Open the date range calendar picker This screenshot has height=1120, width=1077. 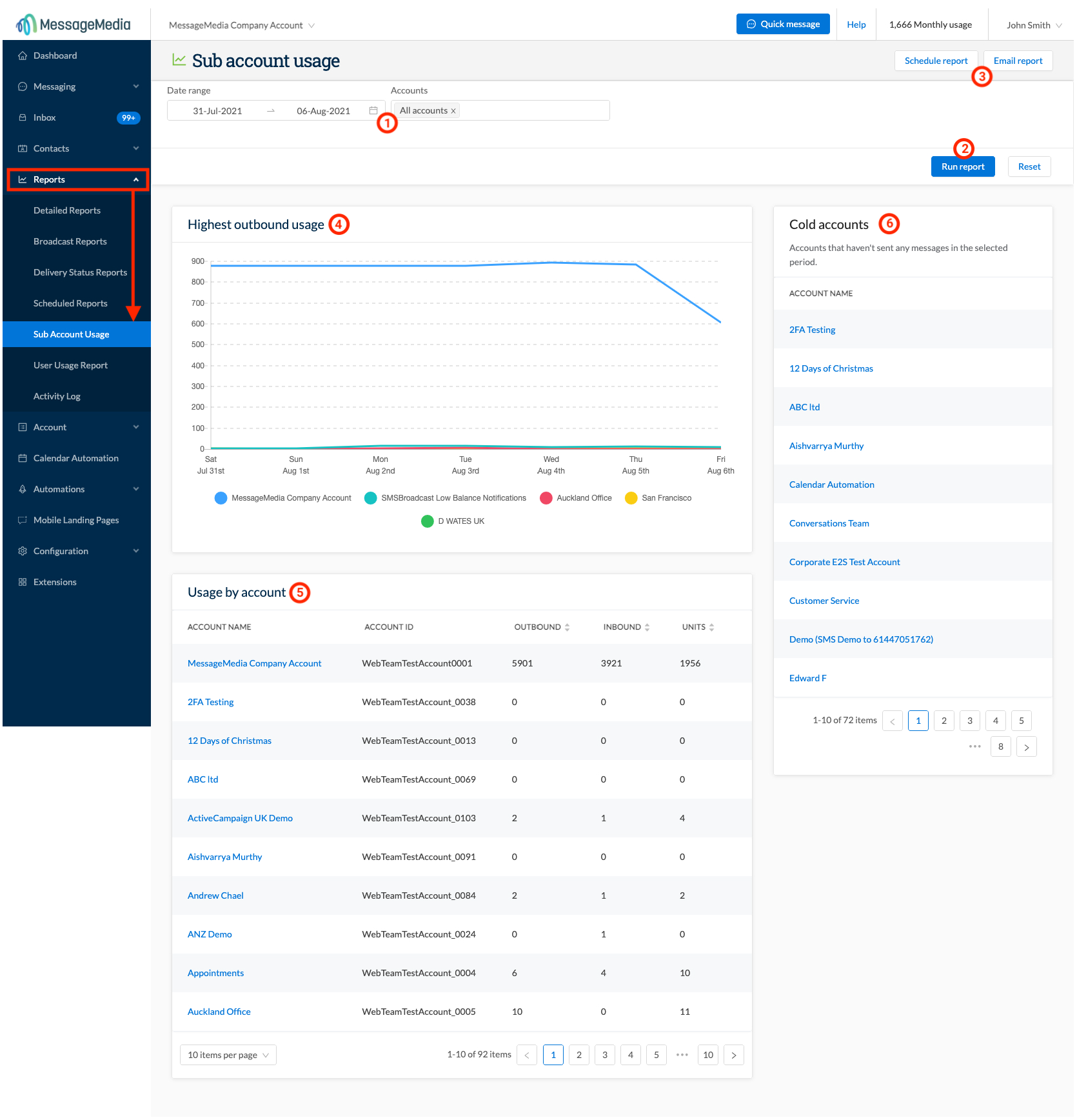(373, 110)
